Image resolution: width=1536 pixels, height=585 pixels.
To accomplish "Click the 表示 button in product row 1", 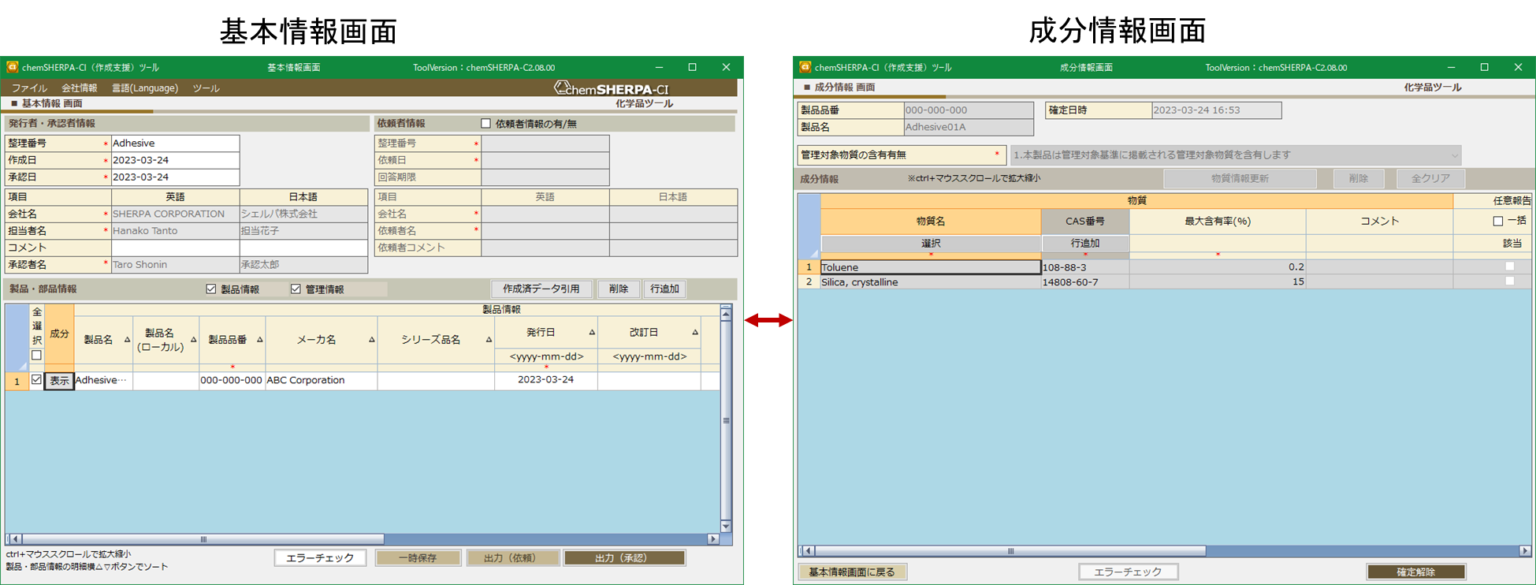I will pyautogui.click(x=59, y=381).
